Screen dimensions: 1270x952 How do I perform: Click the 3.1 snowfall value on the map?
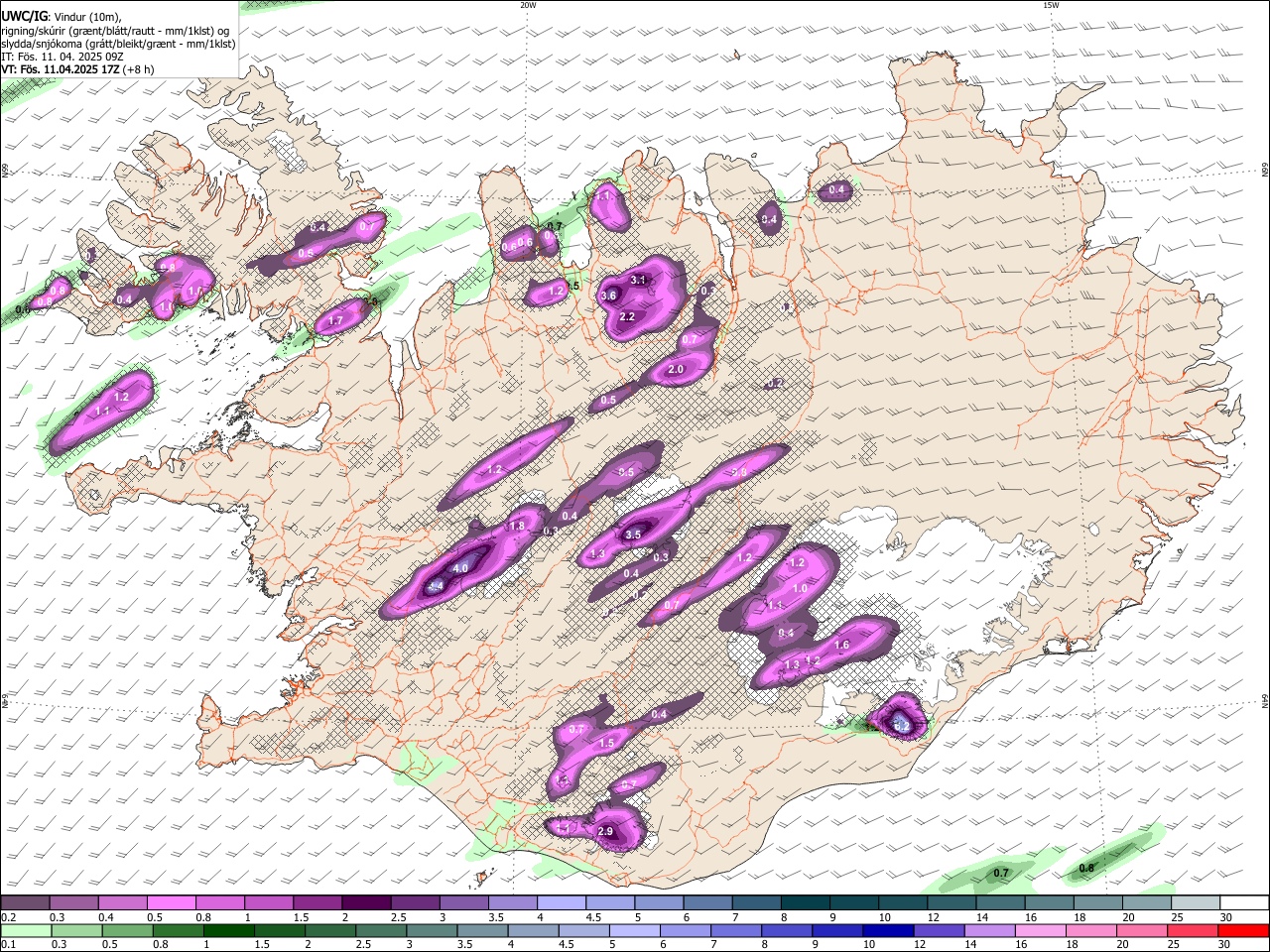[639, 281]
